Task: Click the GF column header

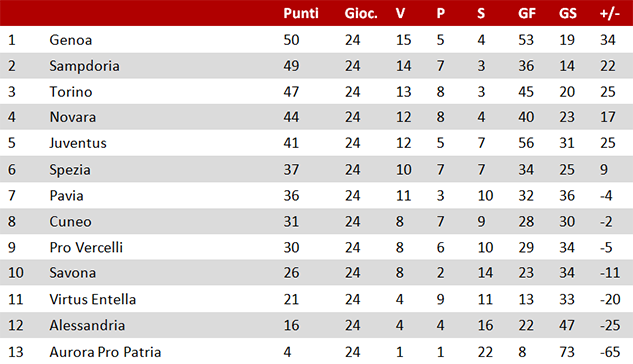Action: (x=527, y=13)
